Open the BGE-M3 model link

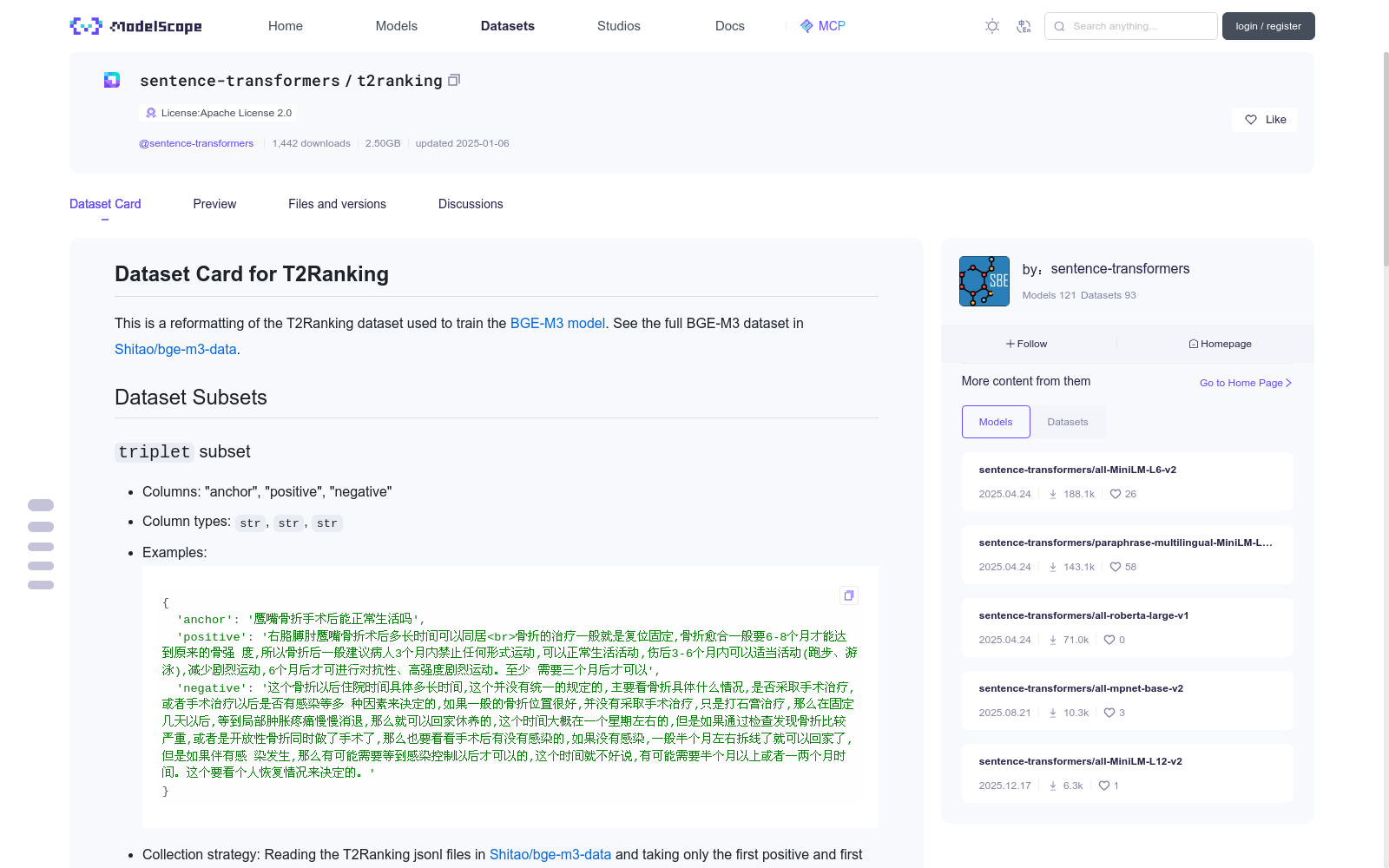click(557, 323)
